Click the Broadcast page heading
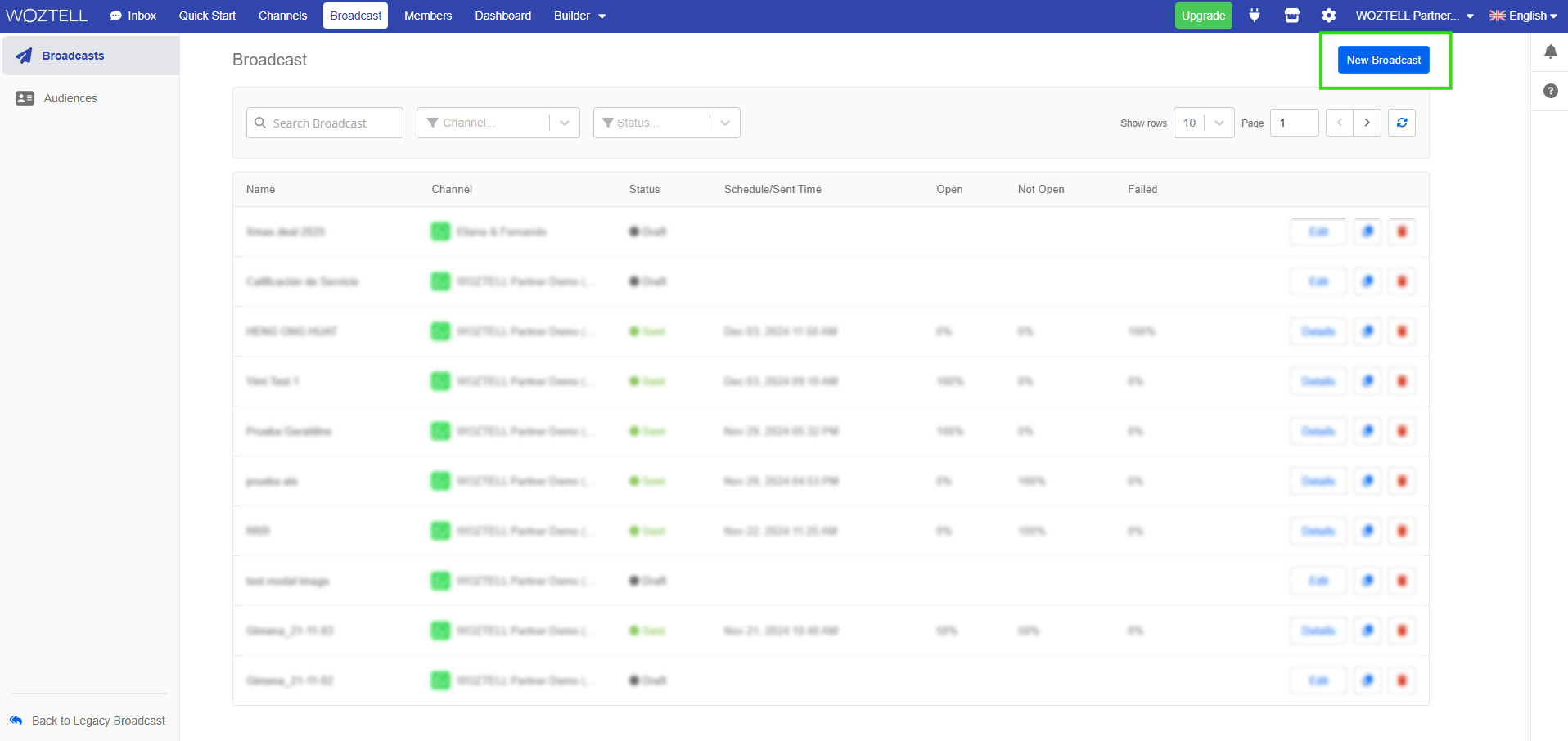The height and width of the screenshot is (741, 1568). [x=269, y=60]
